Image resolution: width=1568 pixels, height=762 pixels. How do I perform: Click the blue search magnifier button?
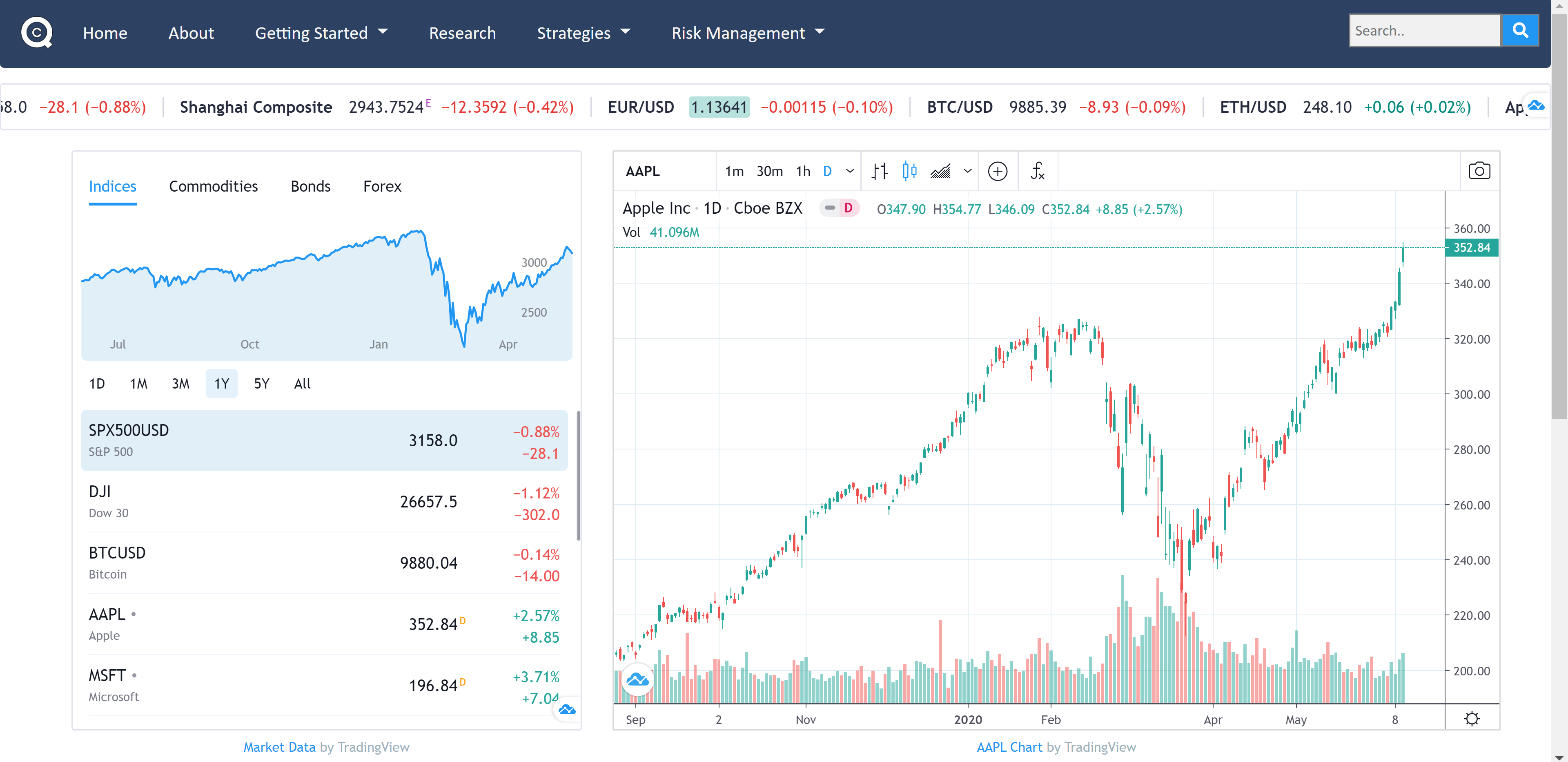(1520, 31)
